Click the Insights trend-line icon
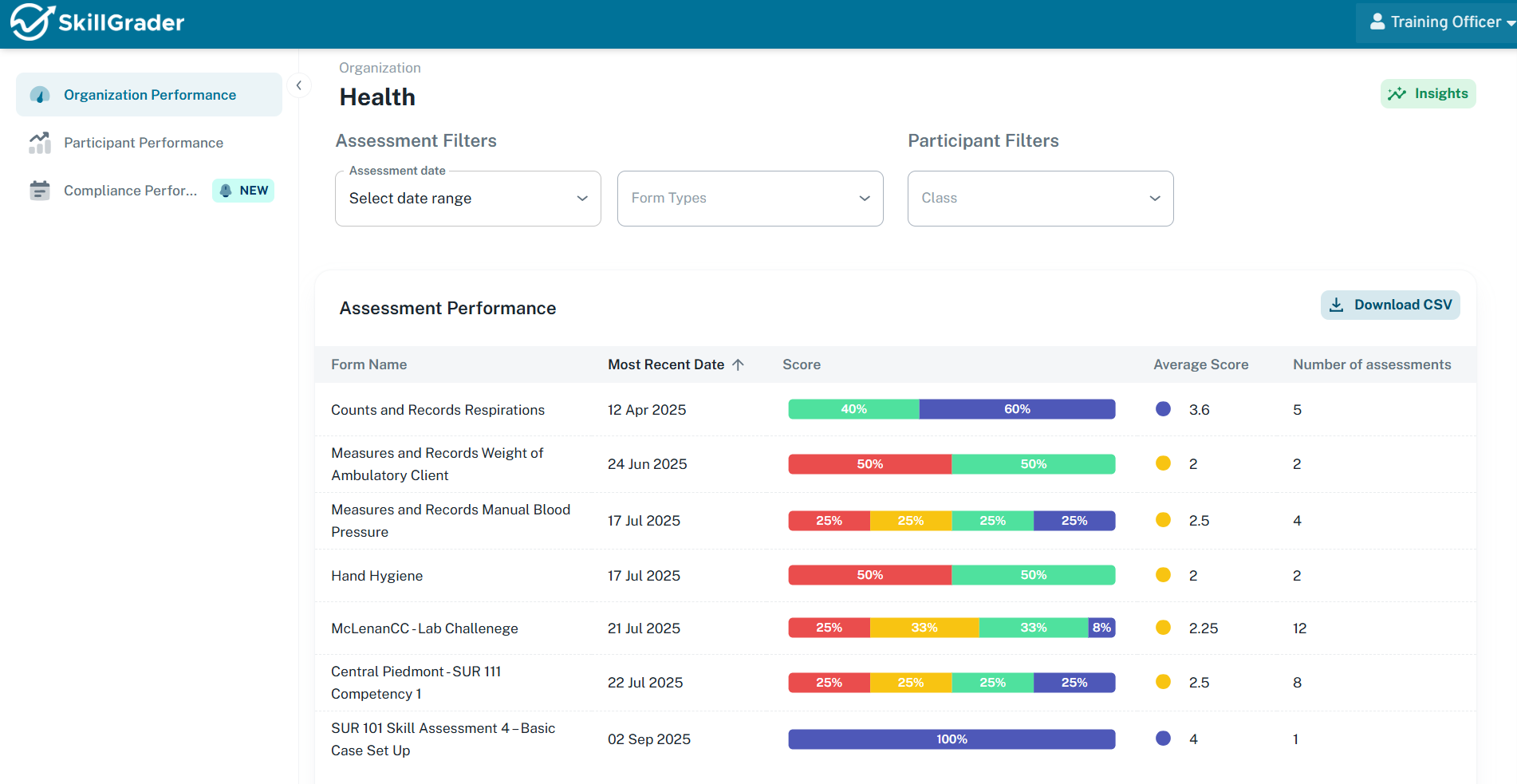1517x784 pixels. click(x=1398, y=93)
